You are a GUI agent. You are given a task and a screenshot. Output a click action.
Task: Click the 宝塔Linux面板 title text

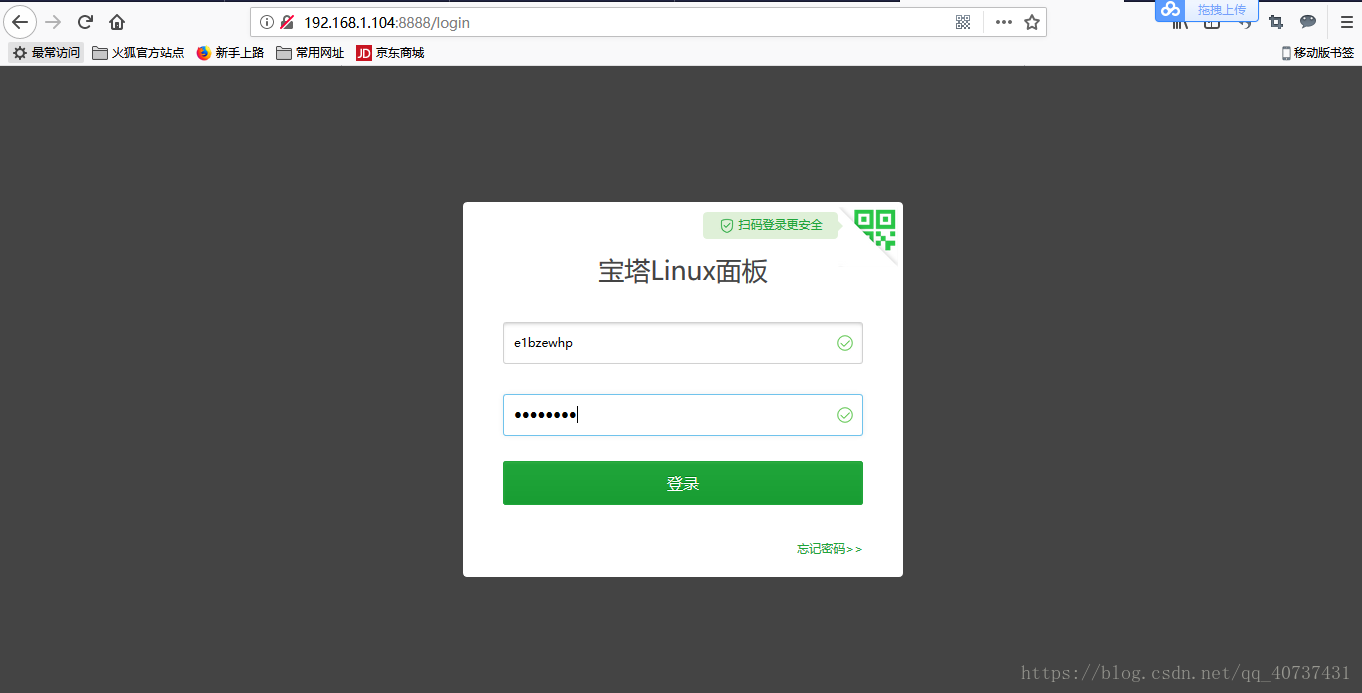tap(683, 272)
